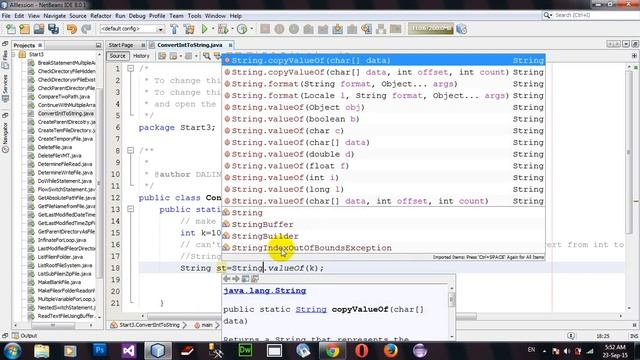Click Start3.ConvertIntToString breadcrumb
The height and width of the screenshot is (360, 640).
(149, 325)
